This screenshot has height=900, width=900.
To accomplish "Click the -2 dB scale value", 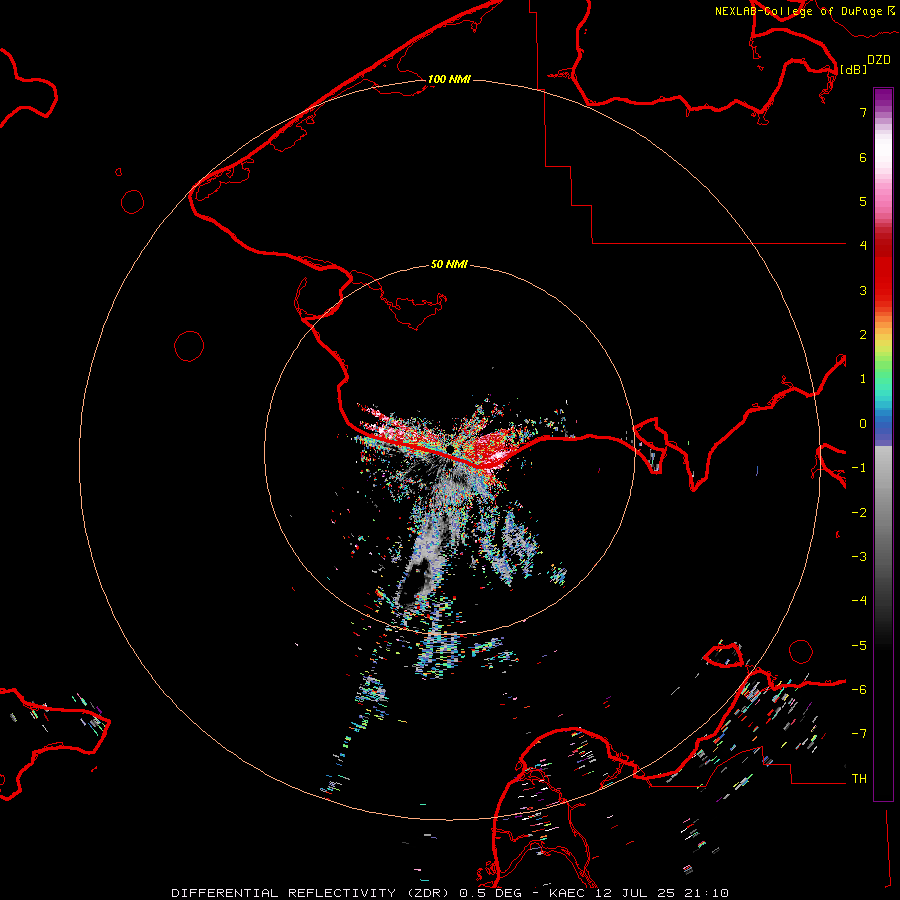I will 859,513.
